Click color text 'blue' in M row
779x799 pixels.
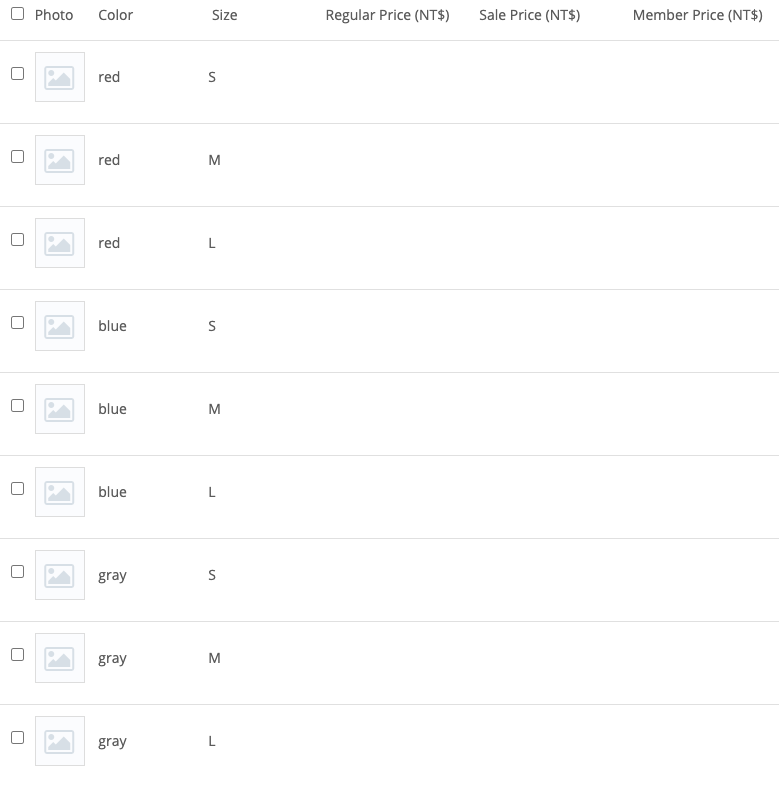pyautogui.click(x=113, y=409)
